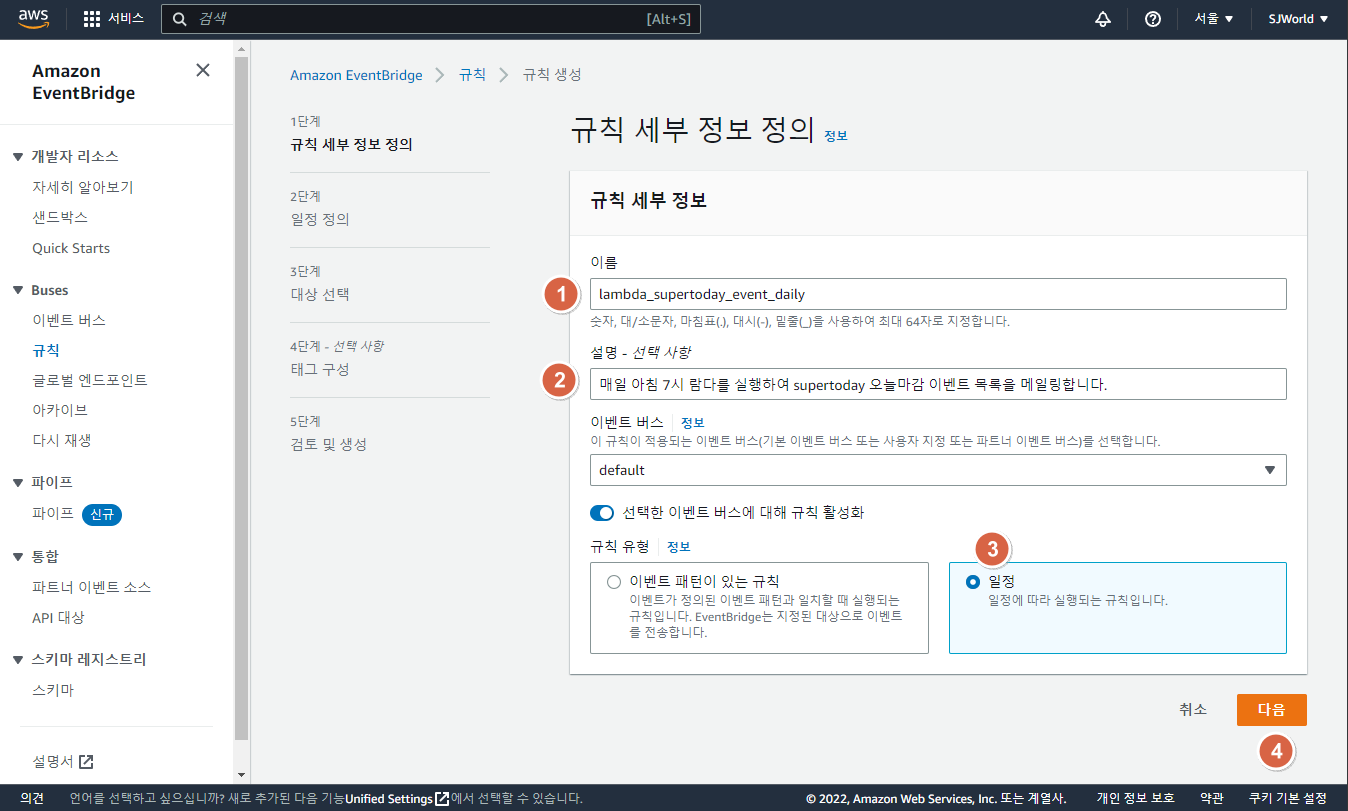This screenshot has height=811, width=1348.
Task: Open 아카이브 in sidebar
Action: pyautogui.click(x=60, y=410)
